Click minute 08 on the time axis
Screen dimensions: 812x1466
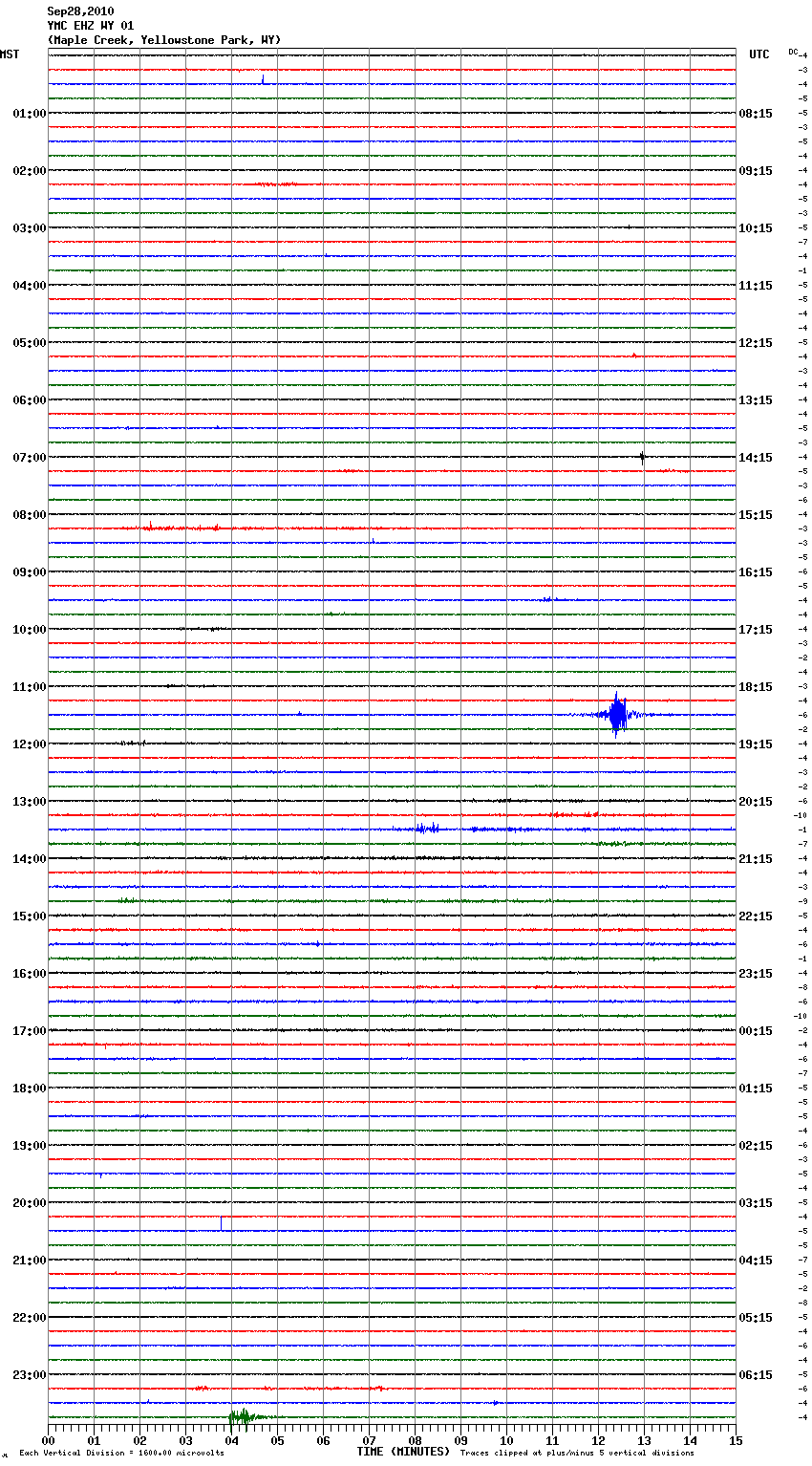coord(415,1440)
